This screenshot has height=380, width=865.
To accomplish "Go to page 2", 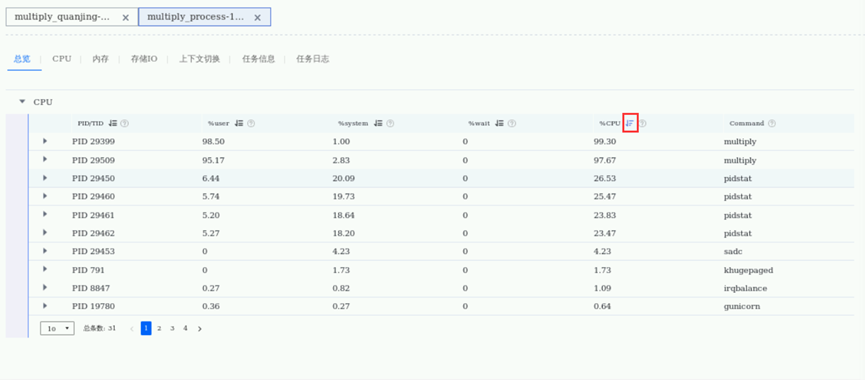I will [159, 328].
